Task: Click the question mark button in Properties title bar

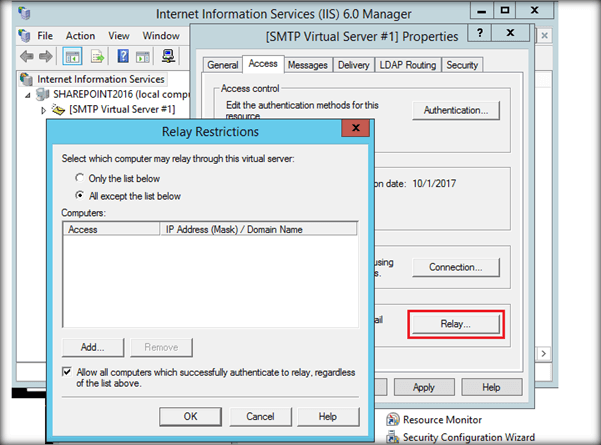Action: [479, 33]
